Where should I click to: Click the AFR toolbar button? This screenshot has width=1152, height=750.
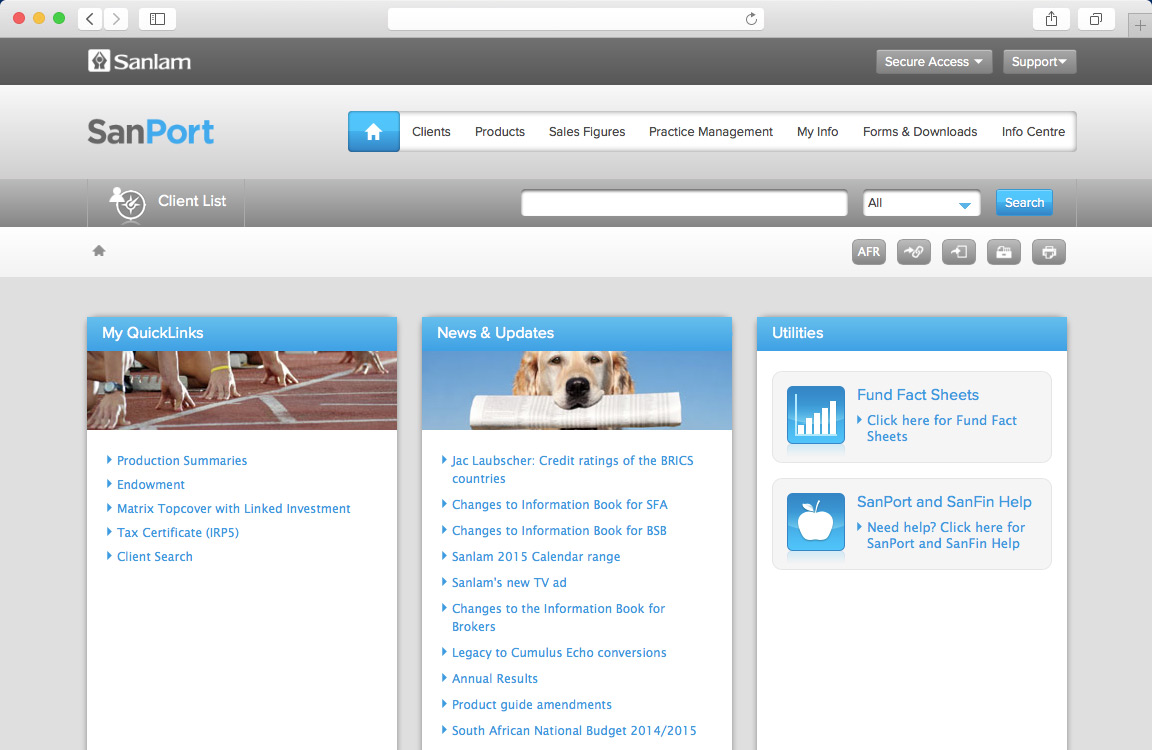pos(869,252)
